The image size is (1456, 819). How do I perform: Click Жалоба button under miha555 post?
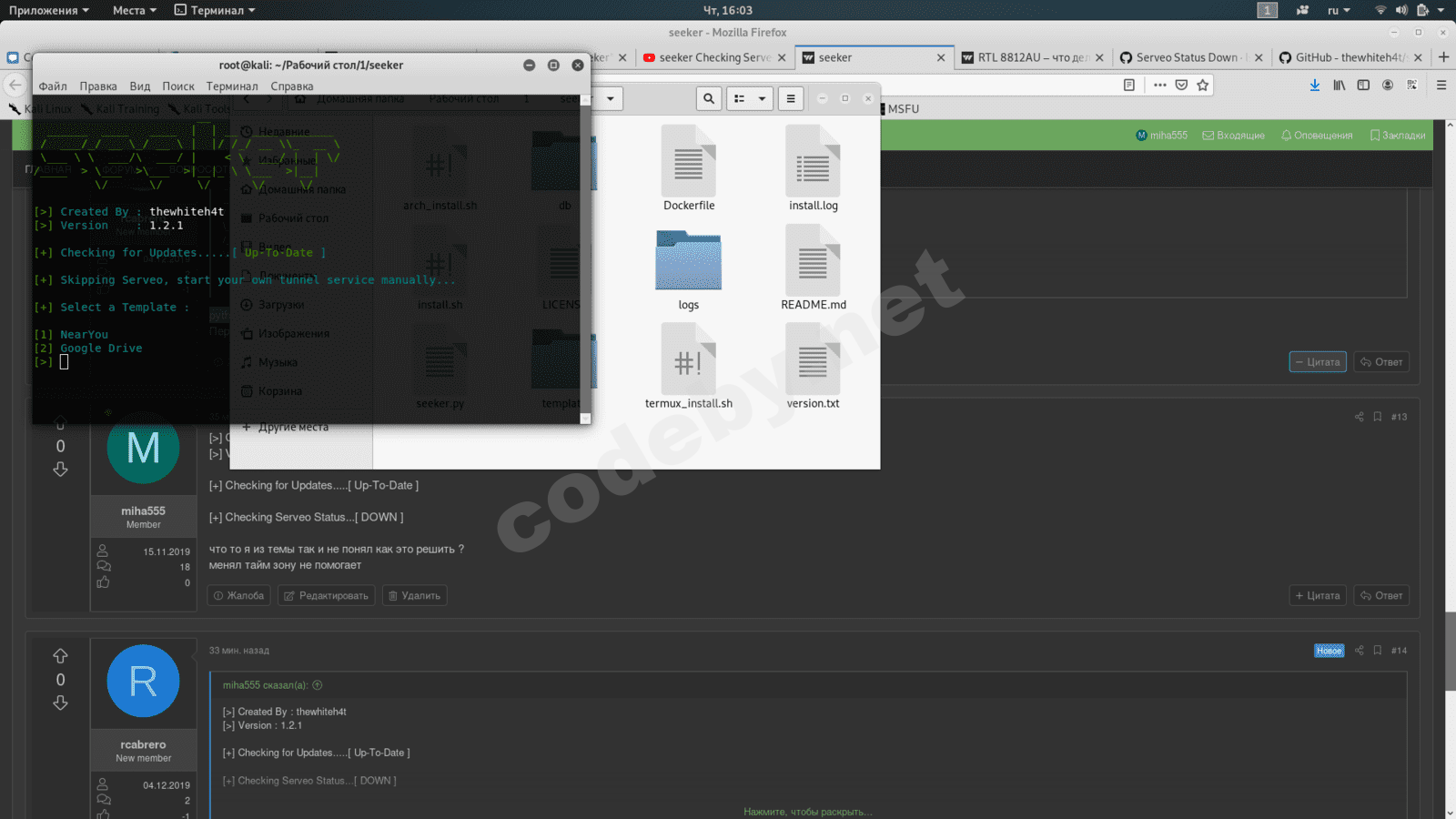[238, 596]
